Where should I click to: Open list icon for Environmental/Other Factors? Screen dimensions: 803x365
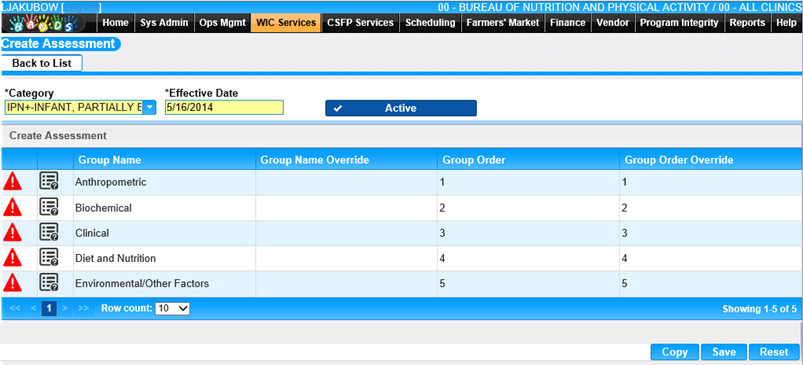[49, 282]
